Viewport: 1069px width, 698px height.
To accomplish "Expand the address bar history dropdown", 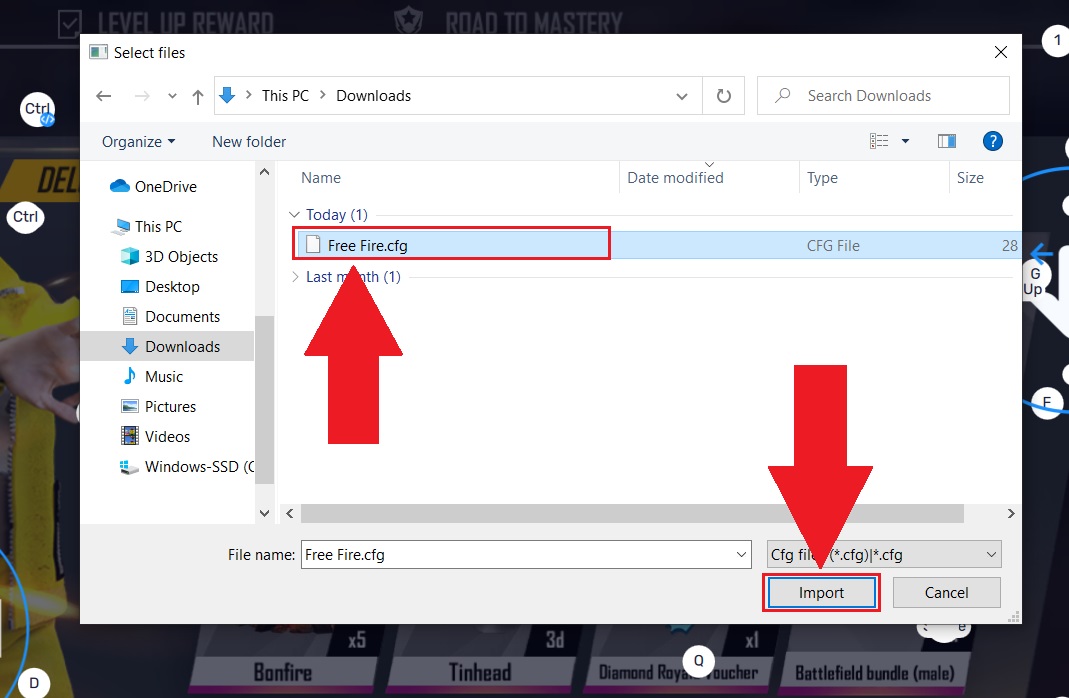I will (x=681, y=96).
